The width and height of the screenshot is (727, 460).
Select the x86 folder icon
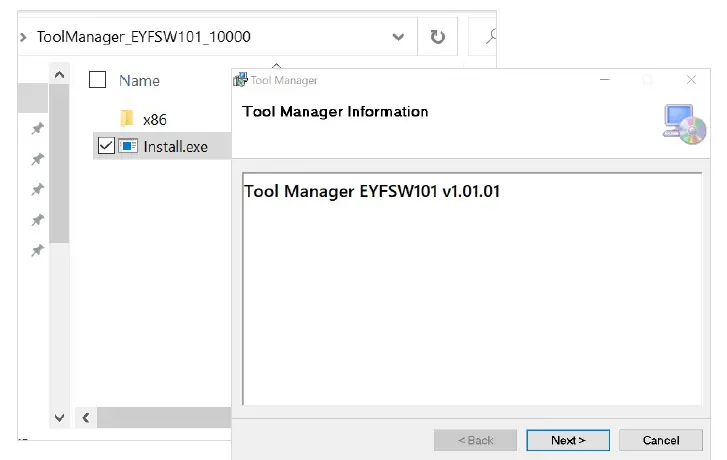point(127,119)
